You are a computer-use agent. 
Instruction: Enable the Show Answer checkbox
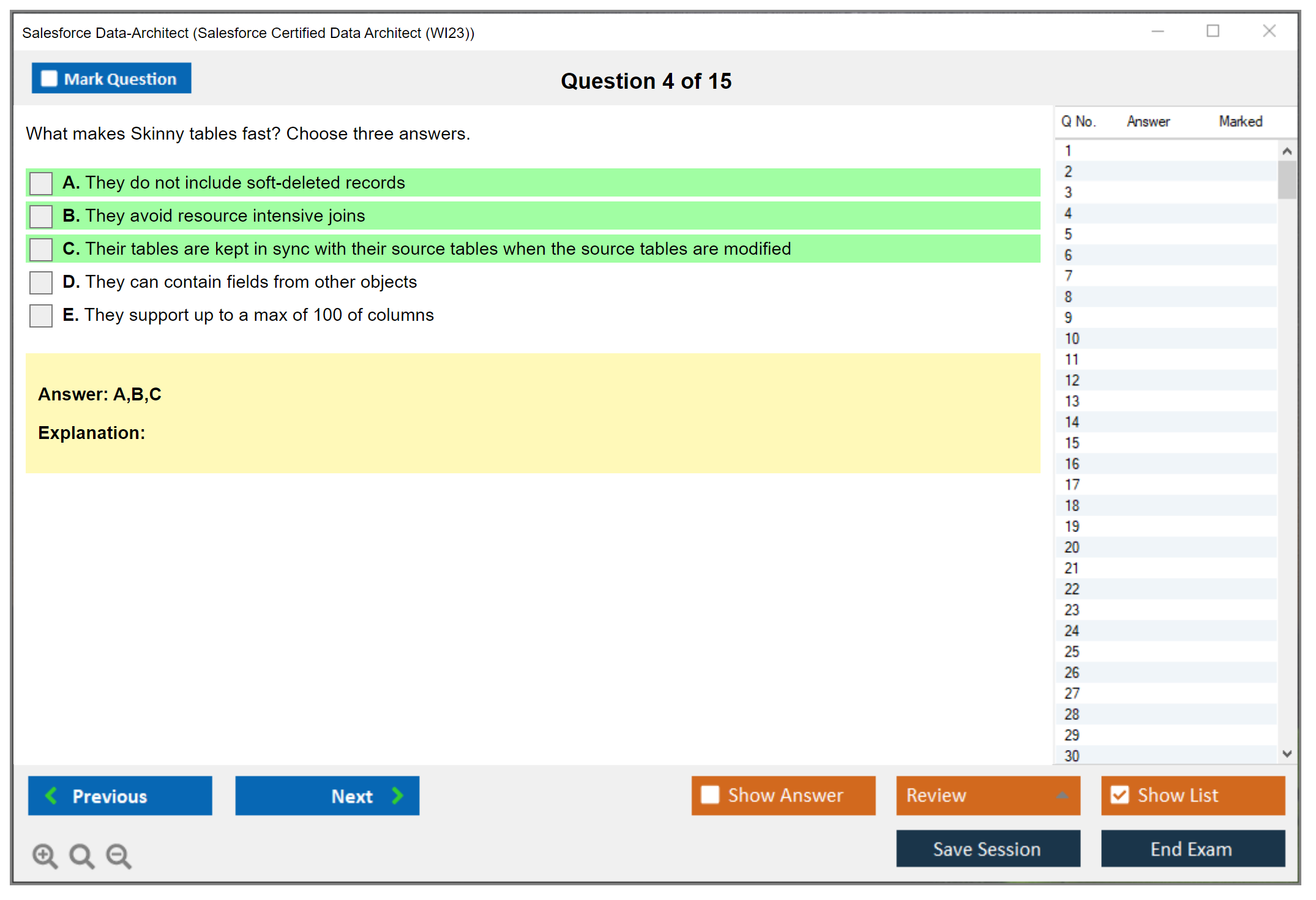(x=710, y=795)
